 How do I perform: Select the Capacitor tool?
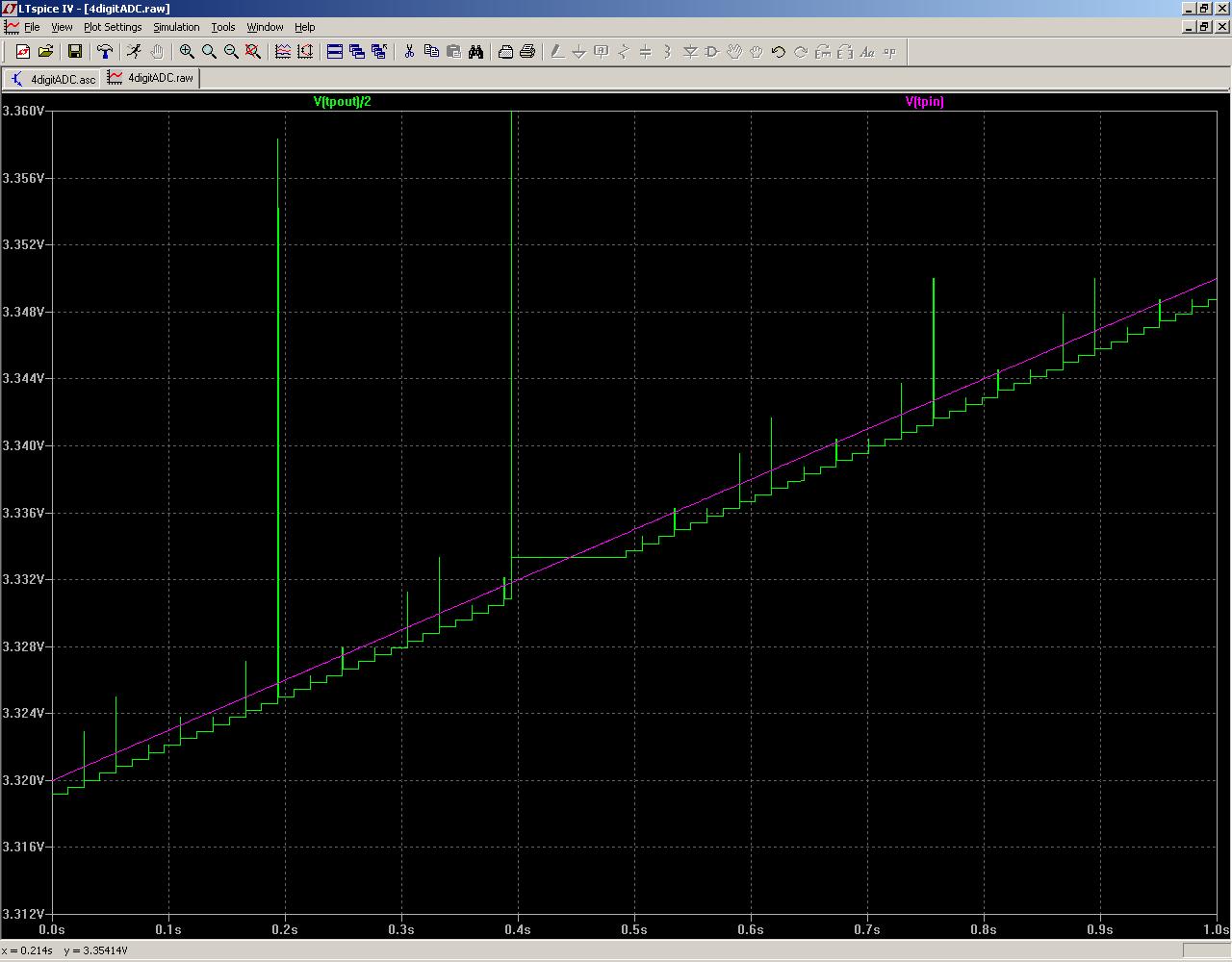pos(646,52)
